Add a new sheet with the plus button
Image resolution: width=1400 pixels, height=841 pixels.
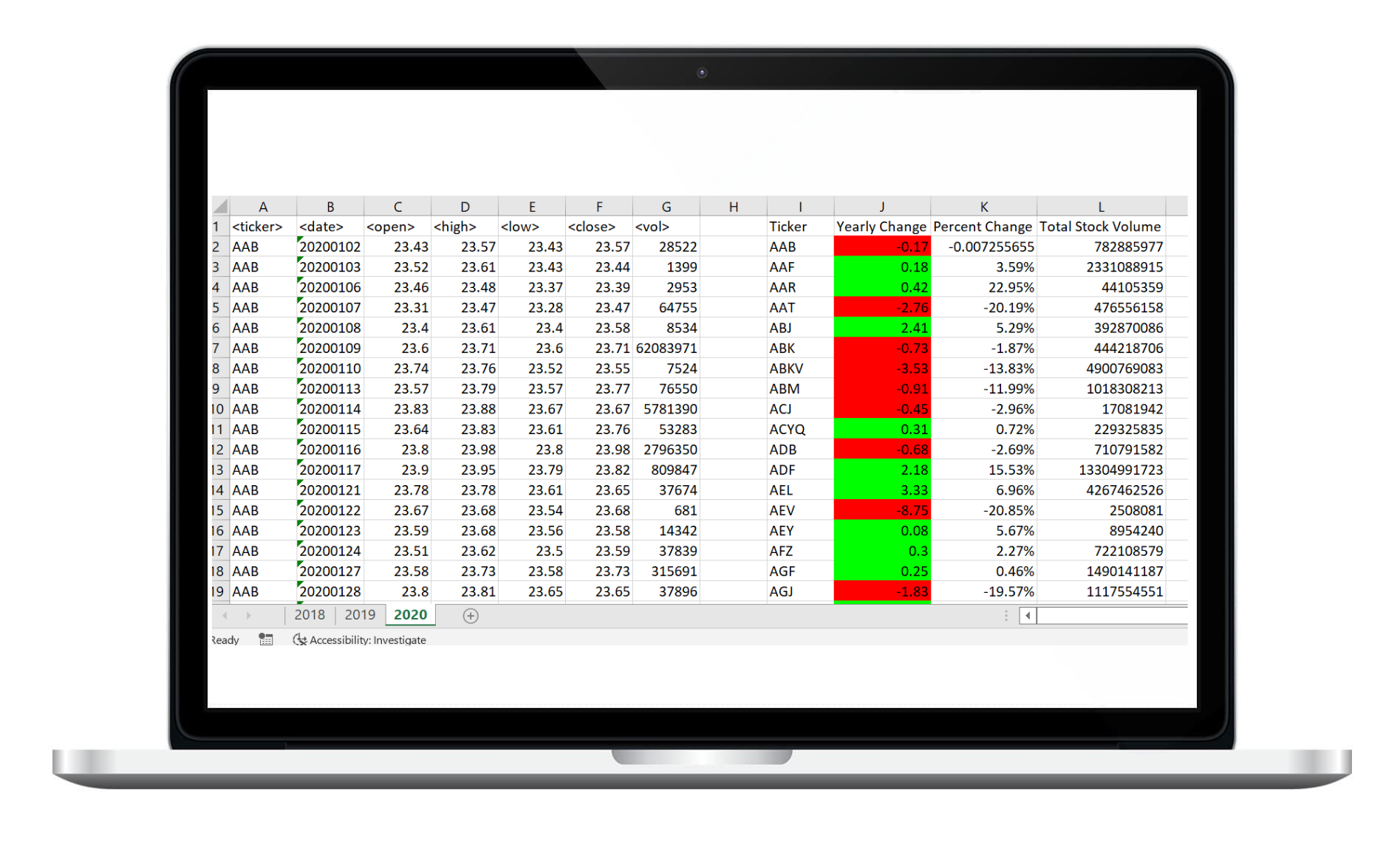(470, 616)
